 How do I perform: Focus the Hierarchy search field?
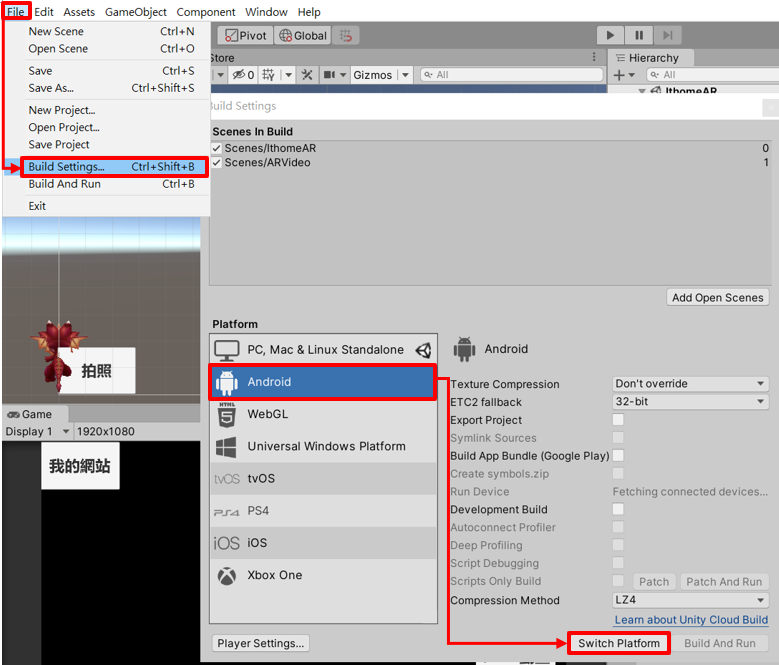pos(712,75)
